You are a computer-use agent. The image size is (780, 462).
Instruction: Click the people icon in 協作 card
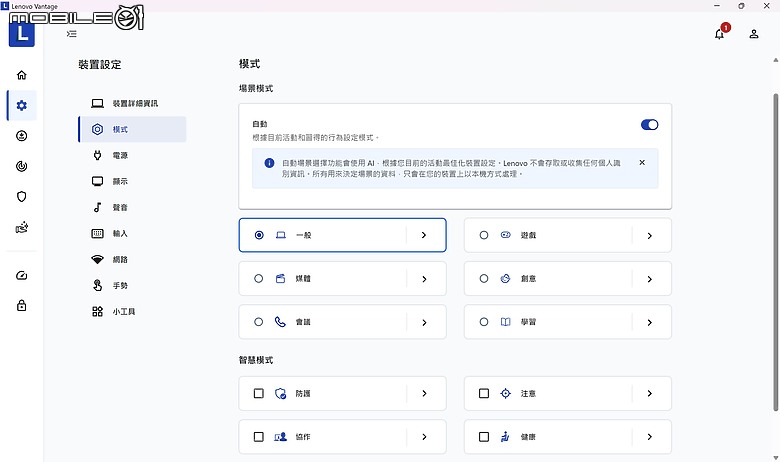281,437
